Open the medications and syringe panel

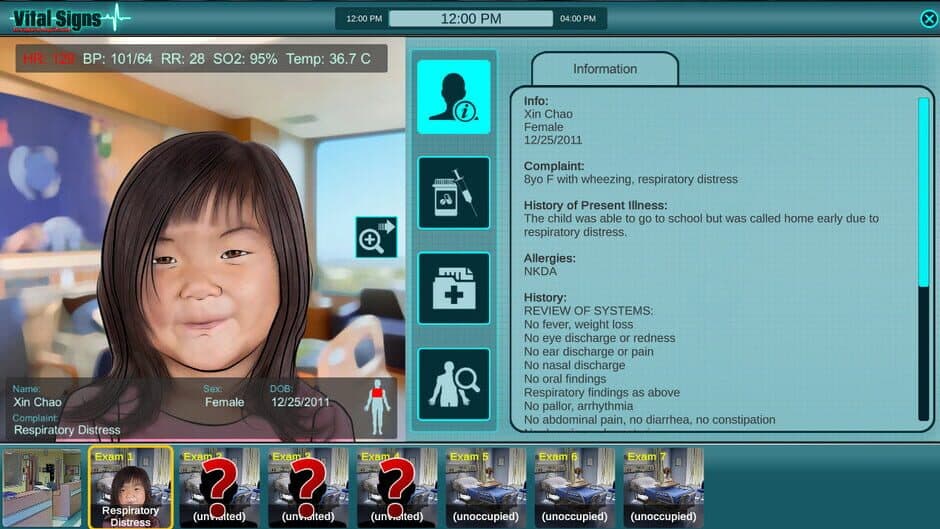pyautogui.click(x=454, y=193)
